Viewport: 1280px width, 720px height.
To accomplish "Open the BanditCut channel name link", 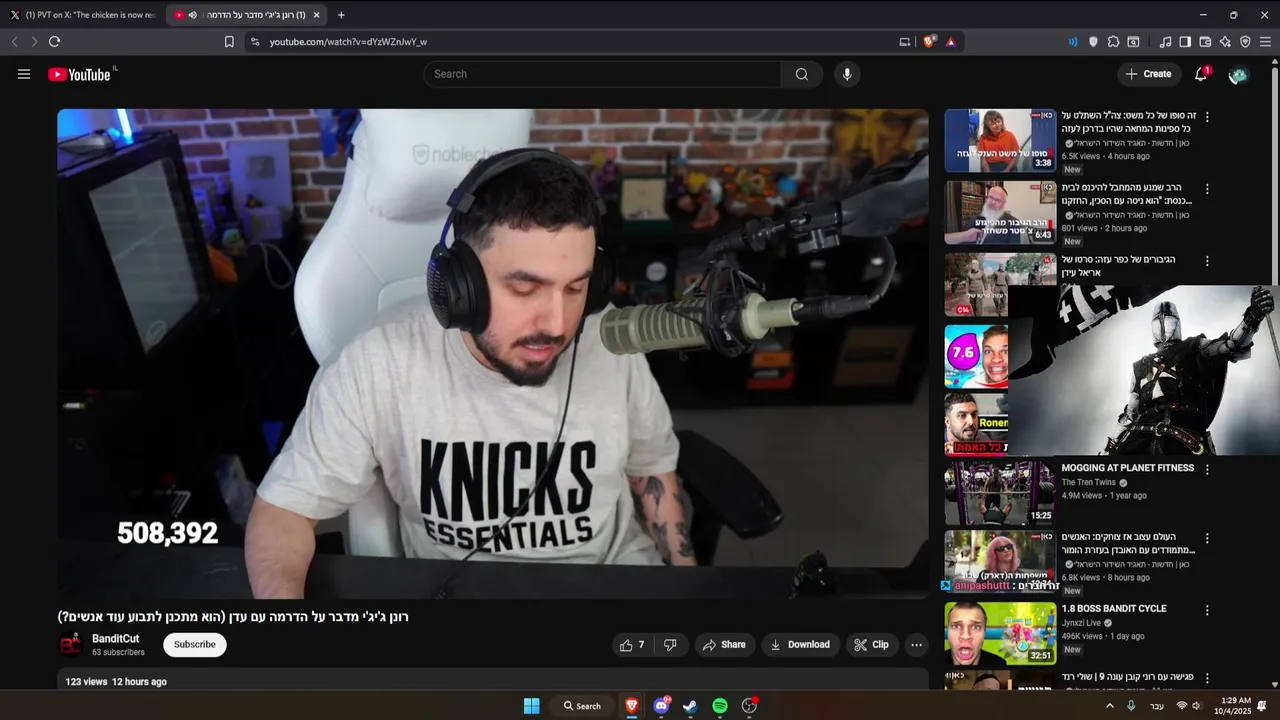I will point(116,639).
